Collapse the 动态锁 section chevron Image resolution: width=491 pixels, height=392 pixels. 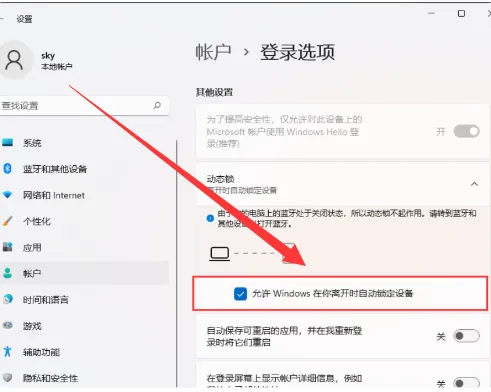click(x=474, y=184)
